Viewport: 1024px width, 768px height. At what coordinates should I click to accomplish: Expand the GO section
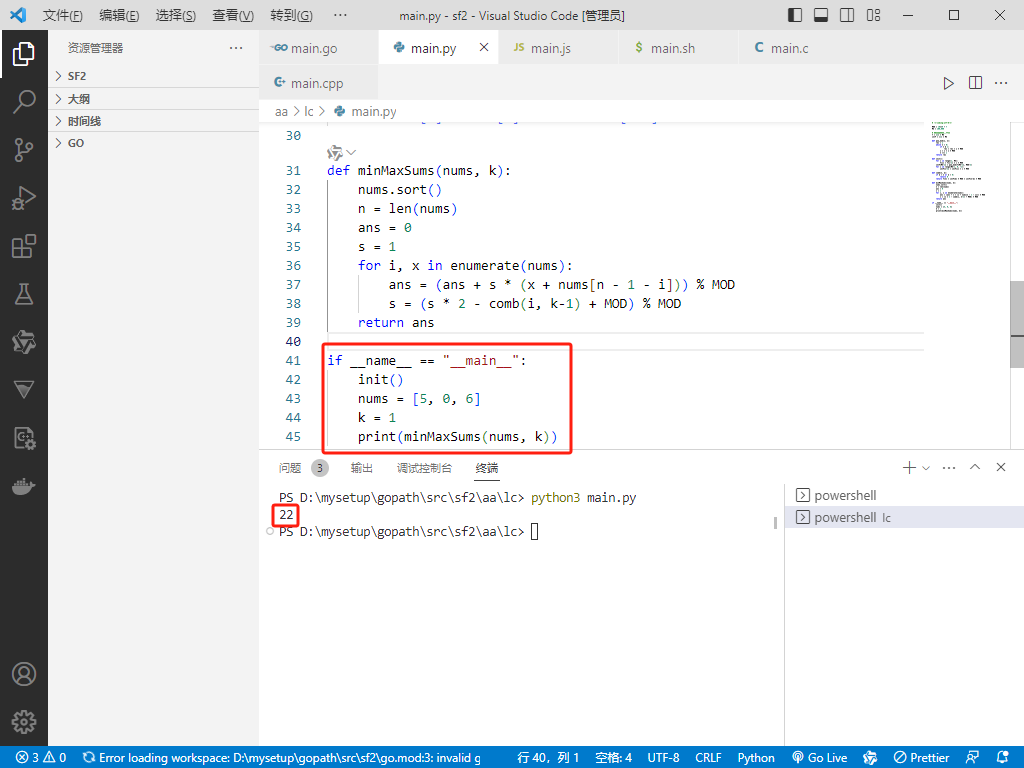pos(153,143)
